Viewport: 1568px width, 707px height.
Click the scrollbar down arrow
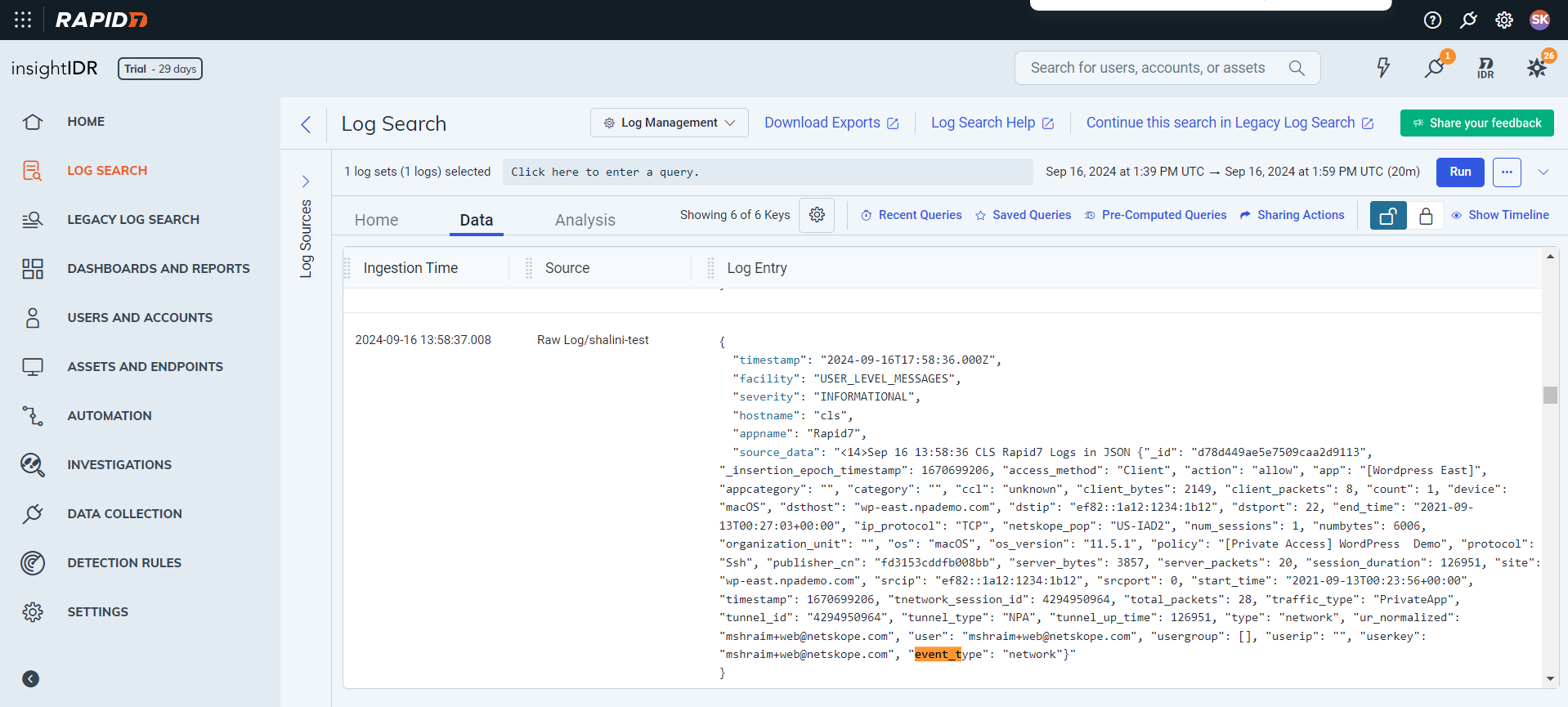point(1550,678)
